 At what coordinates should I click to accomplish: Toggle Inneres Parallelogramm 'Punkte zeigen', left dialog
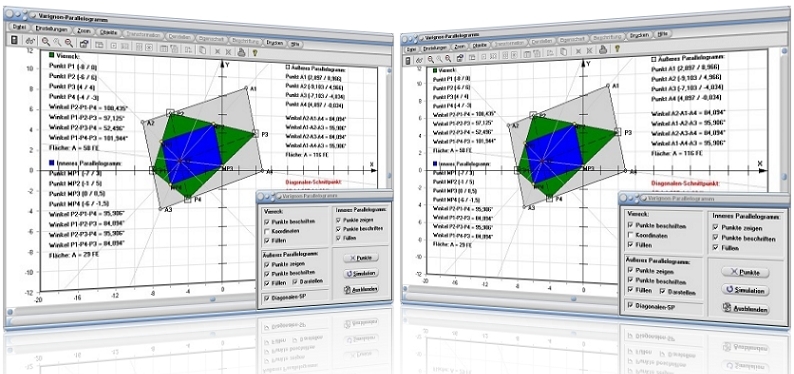pos(338,220)
